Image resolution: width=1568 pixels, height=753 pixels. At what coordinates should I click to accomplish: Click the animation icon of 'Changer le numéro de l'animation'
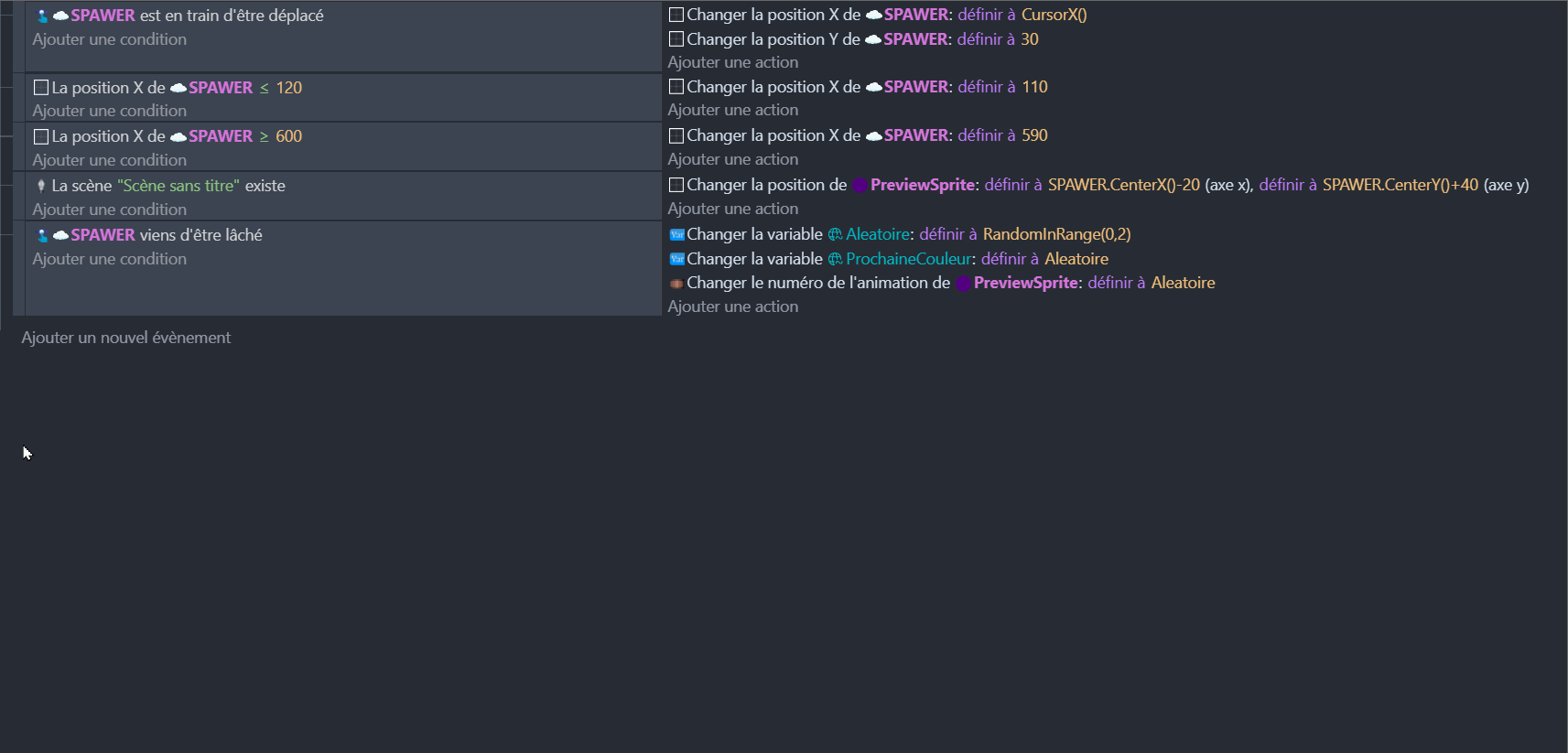[x=676, y=284]
